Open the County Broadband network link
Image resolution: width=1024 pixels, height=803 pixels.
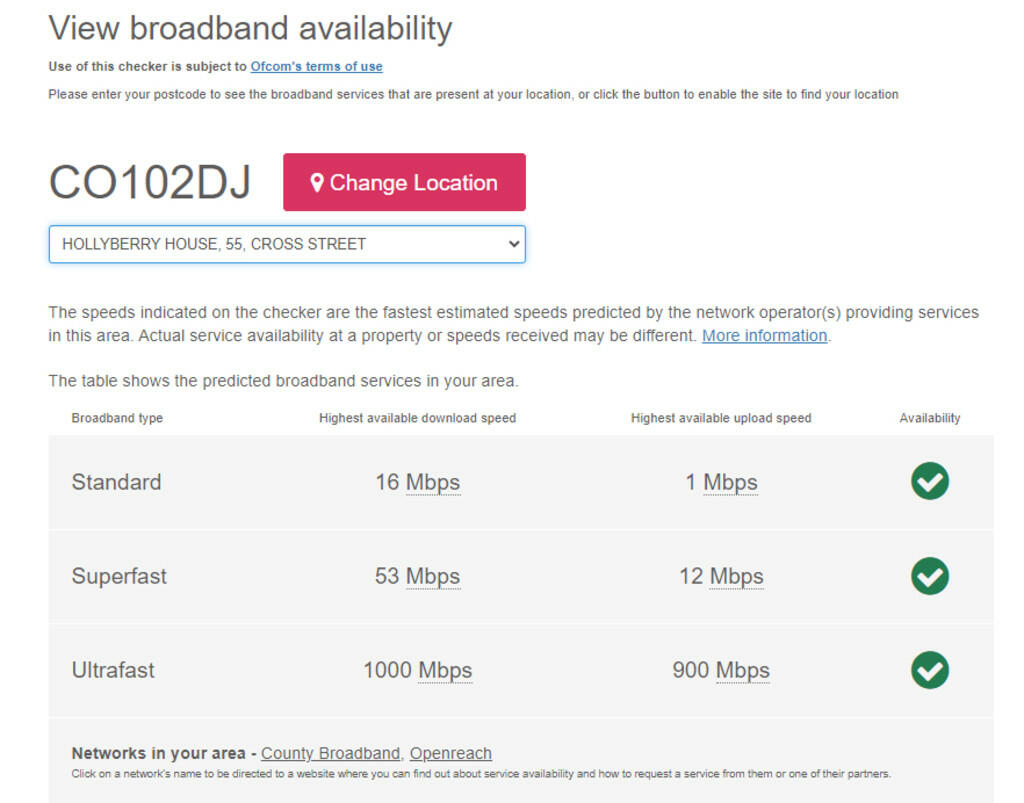coord(331,754)
